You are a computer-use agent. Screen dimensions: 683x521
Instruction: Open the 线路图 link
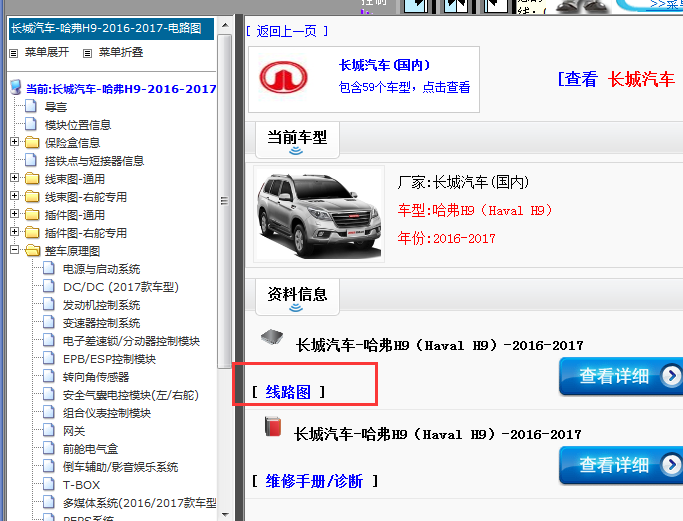pos(288,392)
